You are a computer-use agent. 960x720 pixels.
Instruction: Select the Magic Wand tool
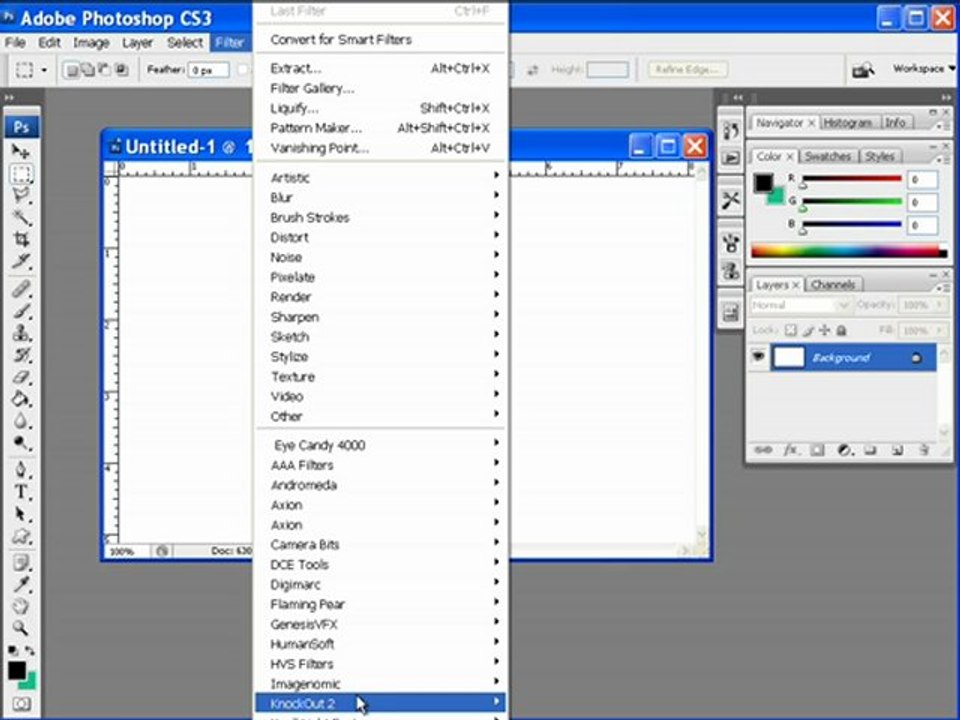click(21, 217)
